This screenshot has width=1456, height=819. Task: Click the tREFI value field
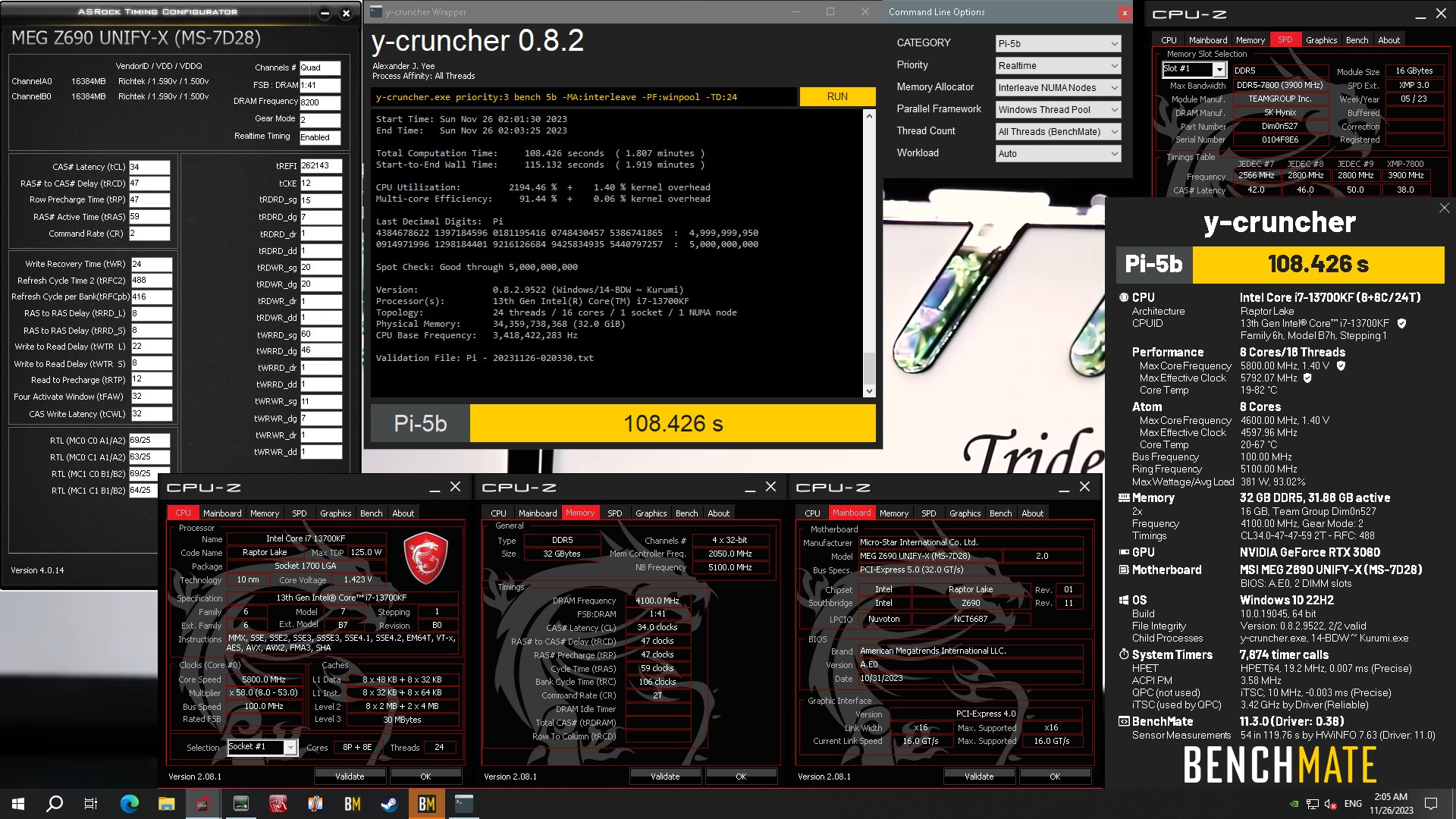point(320,165)
